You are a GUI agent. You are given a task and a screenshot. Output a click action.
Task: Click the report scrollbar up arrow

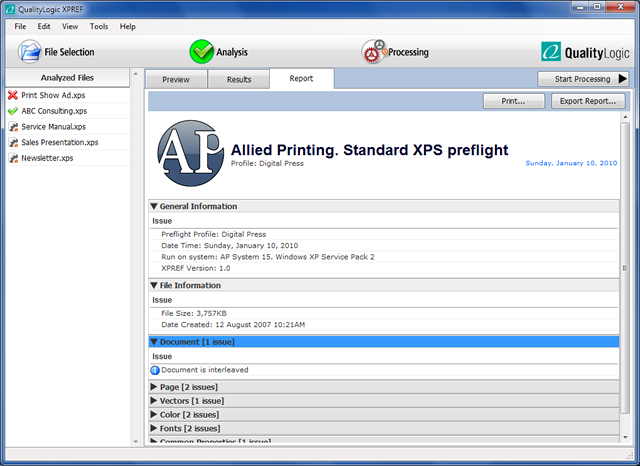625,117
